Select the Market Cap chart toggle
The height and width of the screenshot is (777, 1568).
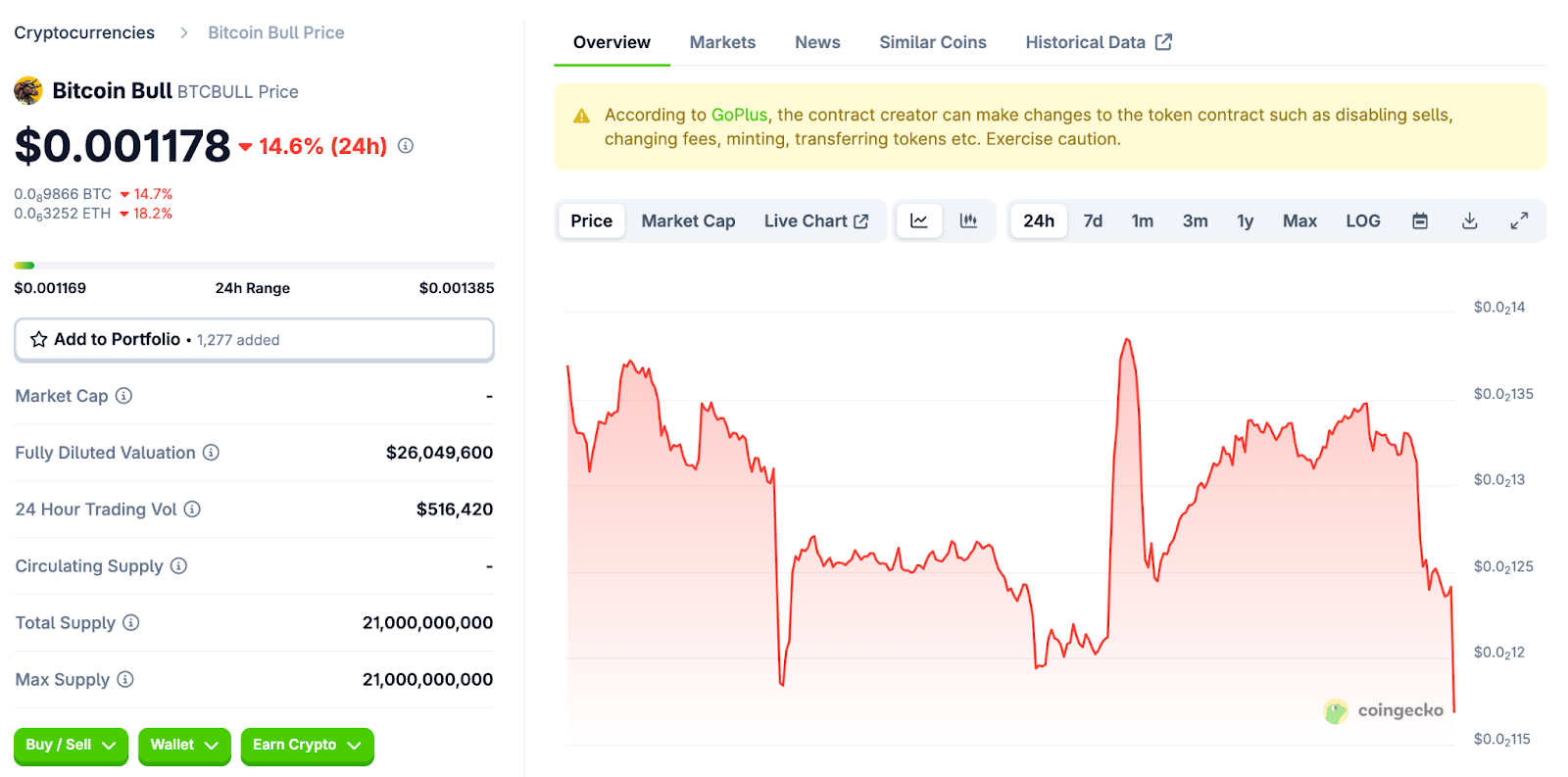[x=688, y=221]
